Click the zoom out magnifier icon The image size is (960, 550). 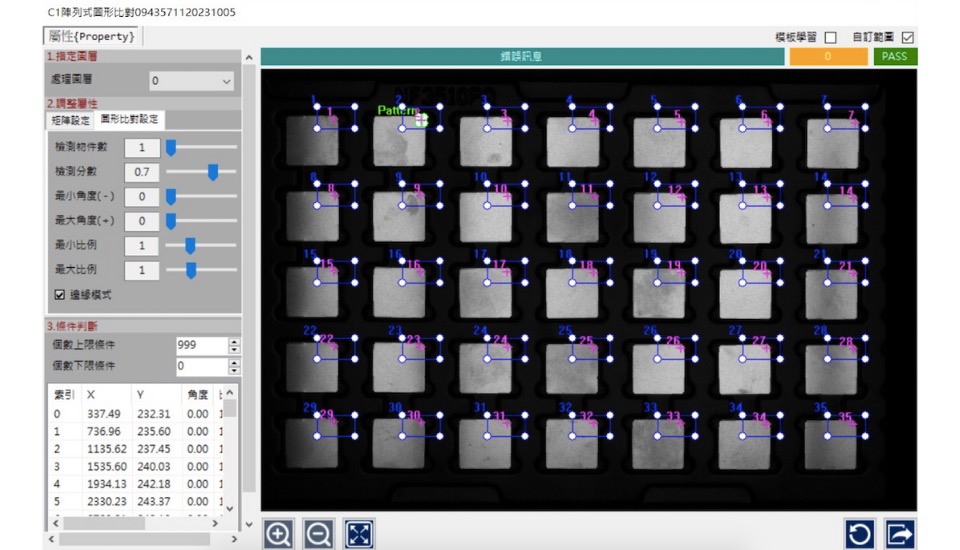click(x=318, y=534)
